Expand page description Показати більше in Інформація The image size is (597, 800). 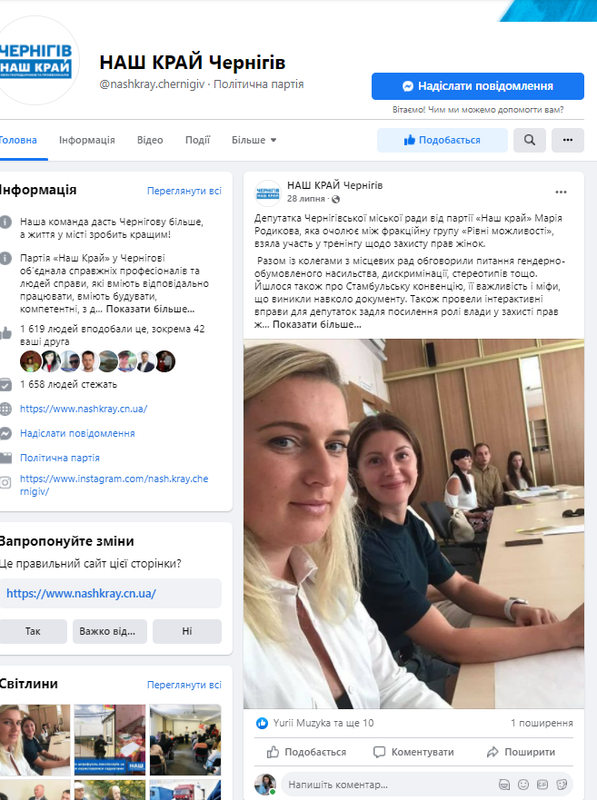pos(150,309)
